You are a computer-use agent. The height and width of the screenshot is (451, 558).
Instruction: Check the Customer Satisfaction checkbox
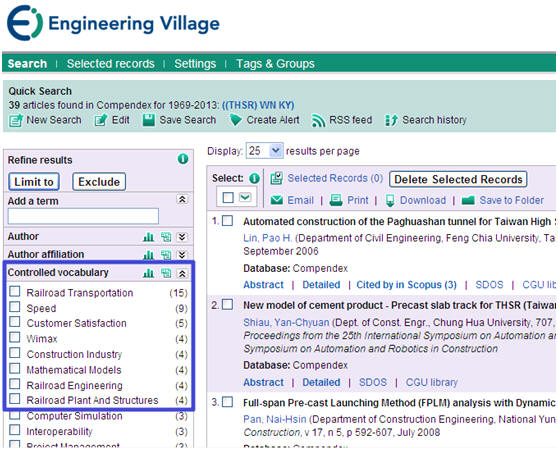[15, 321]
